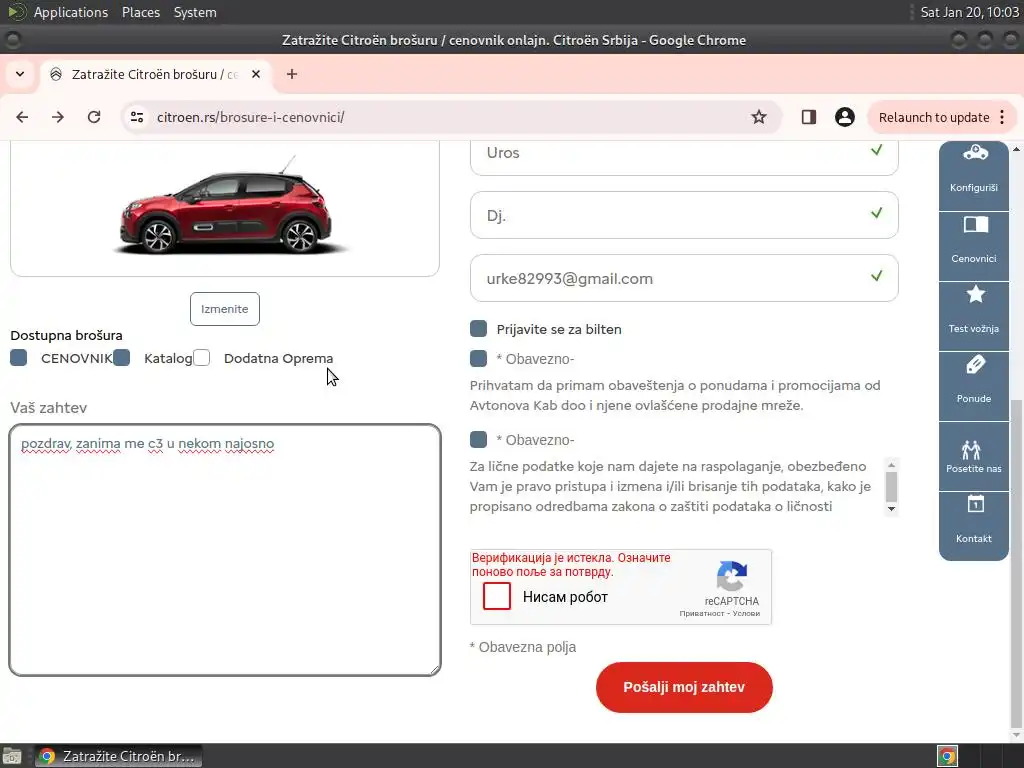The width and height of the screenshot is (1024, 768).
Task: Check the Нисам робот reCAPTCHA box
Action: tap(497, 596)
